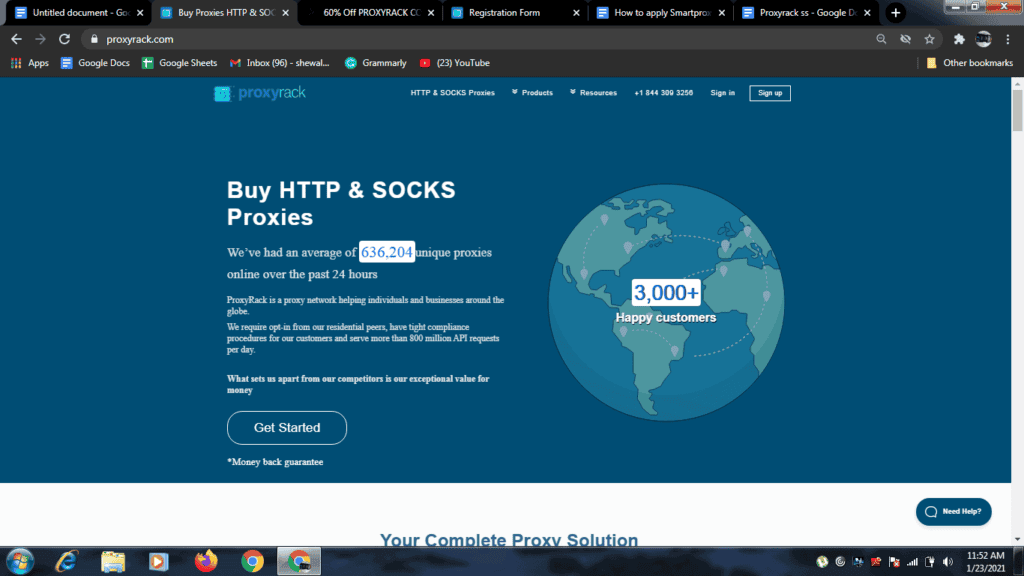Image resolution: width=1024 pixels, height=576 pixels.
Task: Switch to the How to apply Smartproxy tab
Action: tap(662, 12)
